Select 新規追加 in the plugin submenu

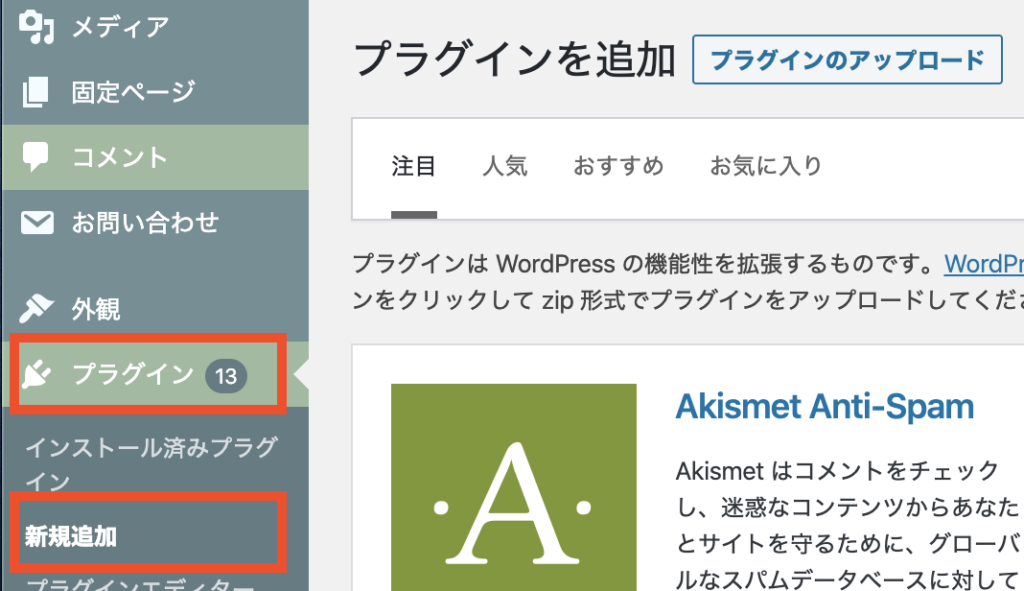point(71,536)
